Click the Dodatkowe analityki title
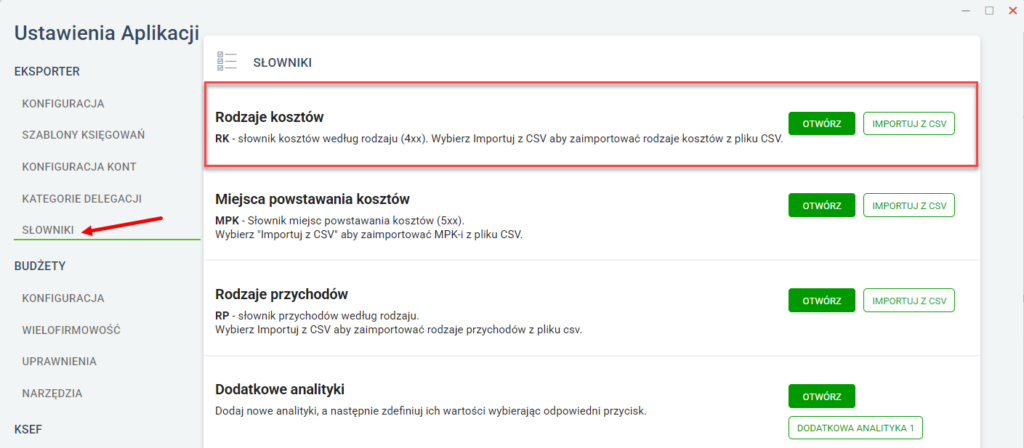 tap(280, 390)
